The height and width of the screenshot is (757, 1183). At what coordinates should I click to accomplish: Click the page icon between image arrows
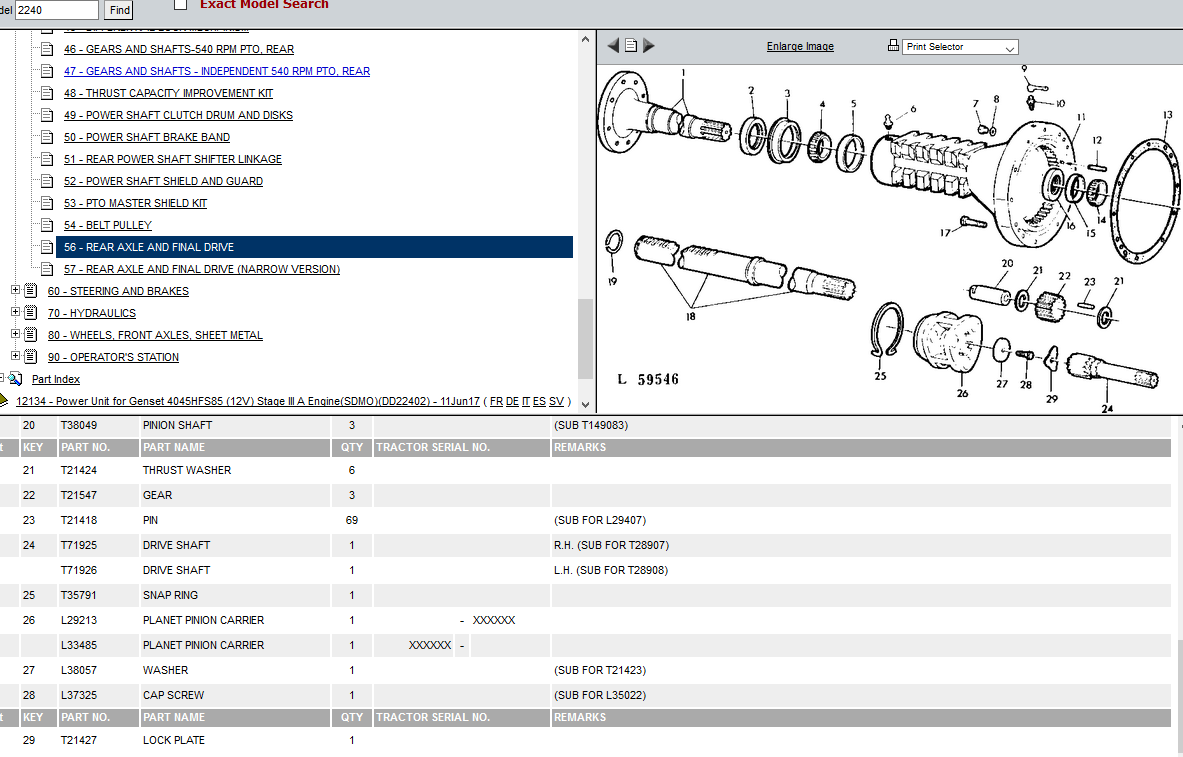click(631, 46)
